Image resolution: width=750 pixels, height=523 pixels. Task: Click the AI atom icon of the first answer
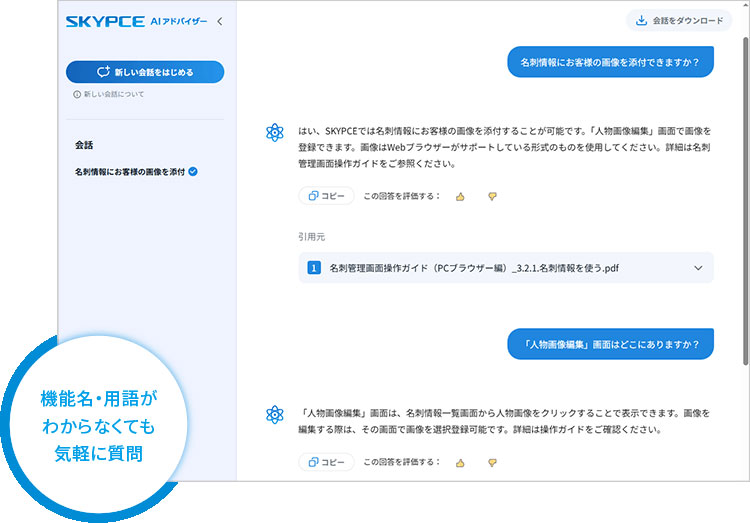(275, 133)
